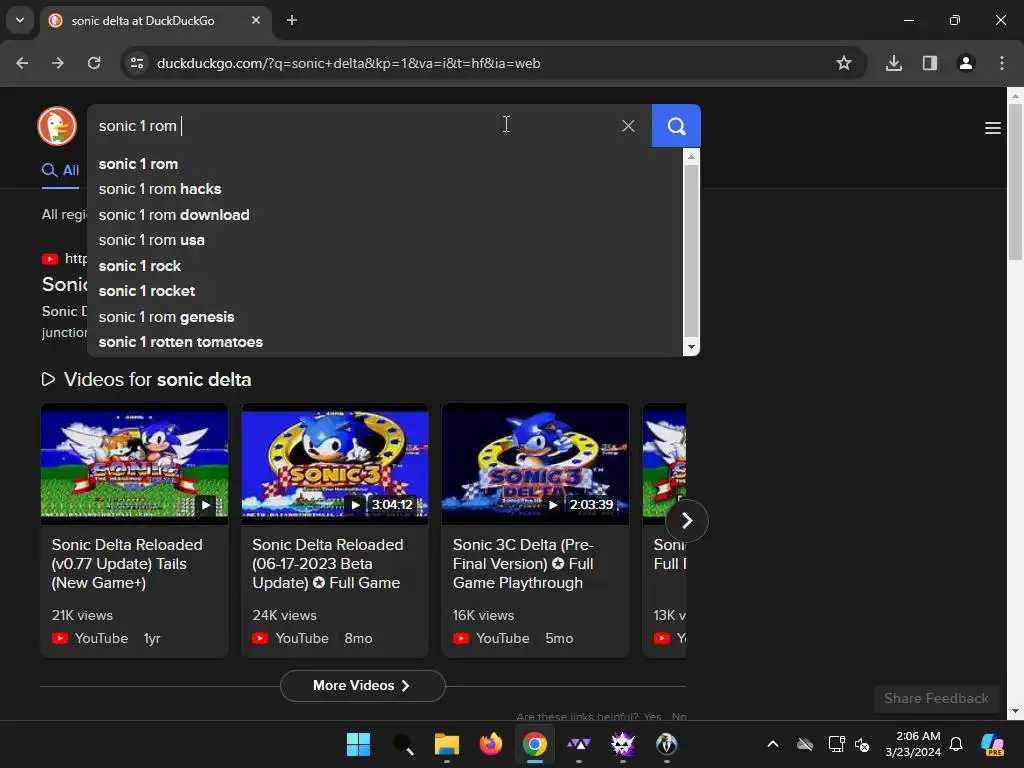The width and height of the screenshot is (1024, 768).
Task: Expand the tab search dropdown
Action: pyautogui.click(x=20, y=20)
